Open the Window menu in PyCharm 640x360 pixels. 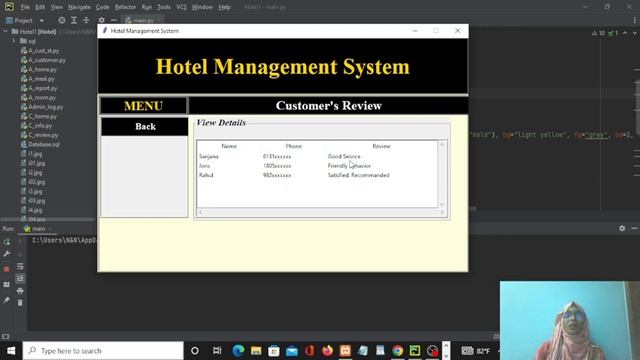coord(202,7)
